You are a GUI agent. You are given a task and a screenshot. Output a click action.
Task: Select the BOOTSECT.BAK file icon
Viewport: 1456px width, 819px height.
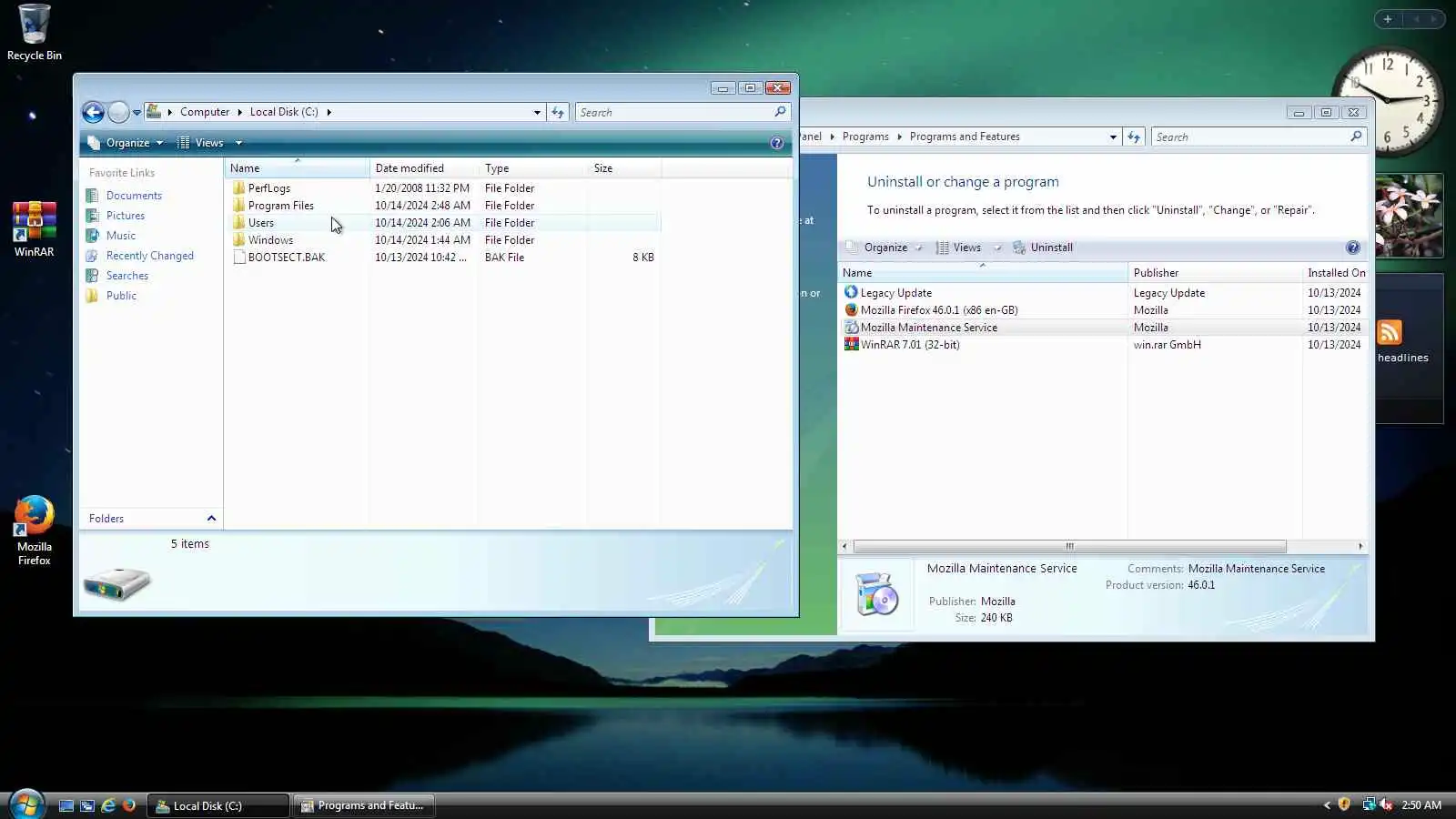click(239, 258)
